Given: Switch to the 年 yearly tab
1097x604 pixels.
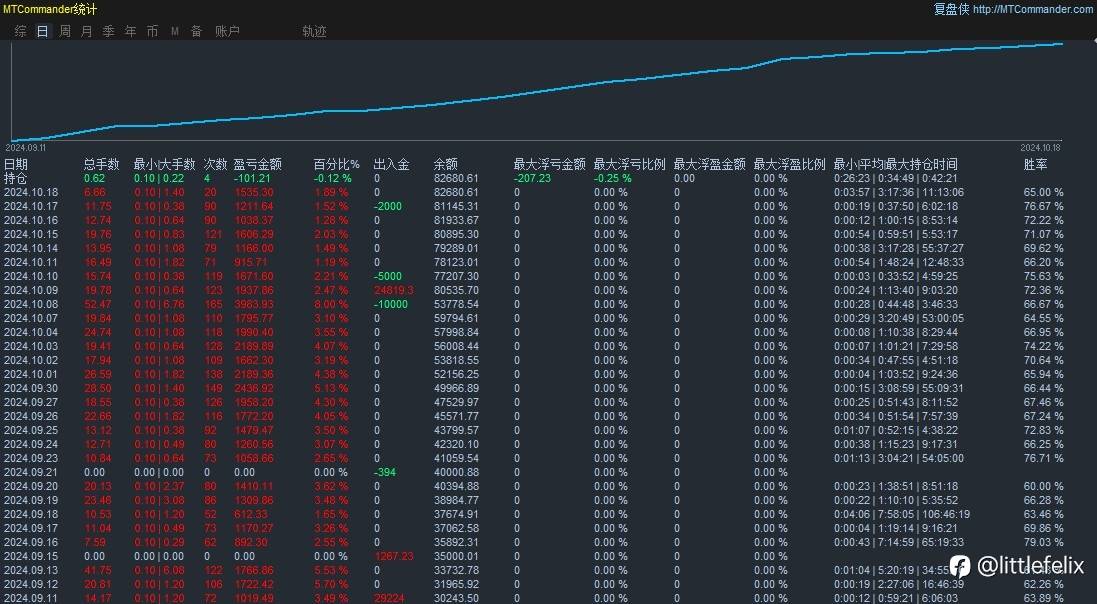Looking at the screenshot, I should point(130,31).
